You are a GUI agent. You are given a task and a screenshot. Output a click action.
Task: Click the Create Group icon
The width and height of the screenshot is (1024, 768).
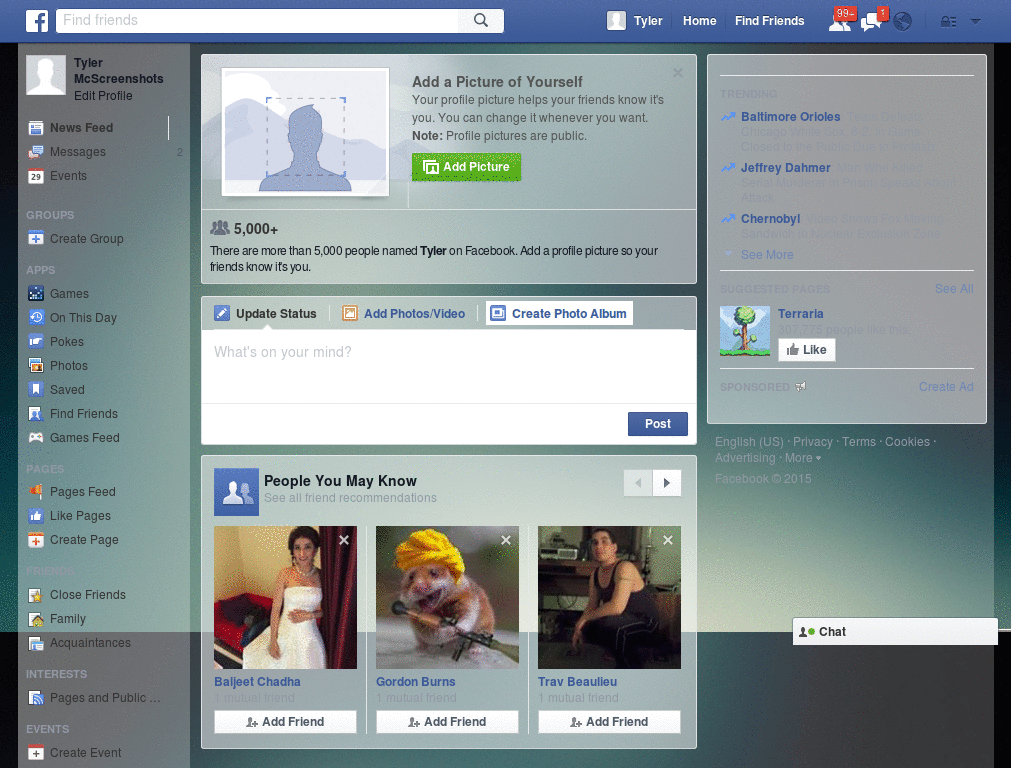pyautogui.click(x=36, y=238)
